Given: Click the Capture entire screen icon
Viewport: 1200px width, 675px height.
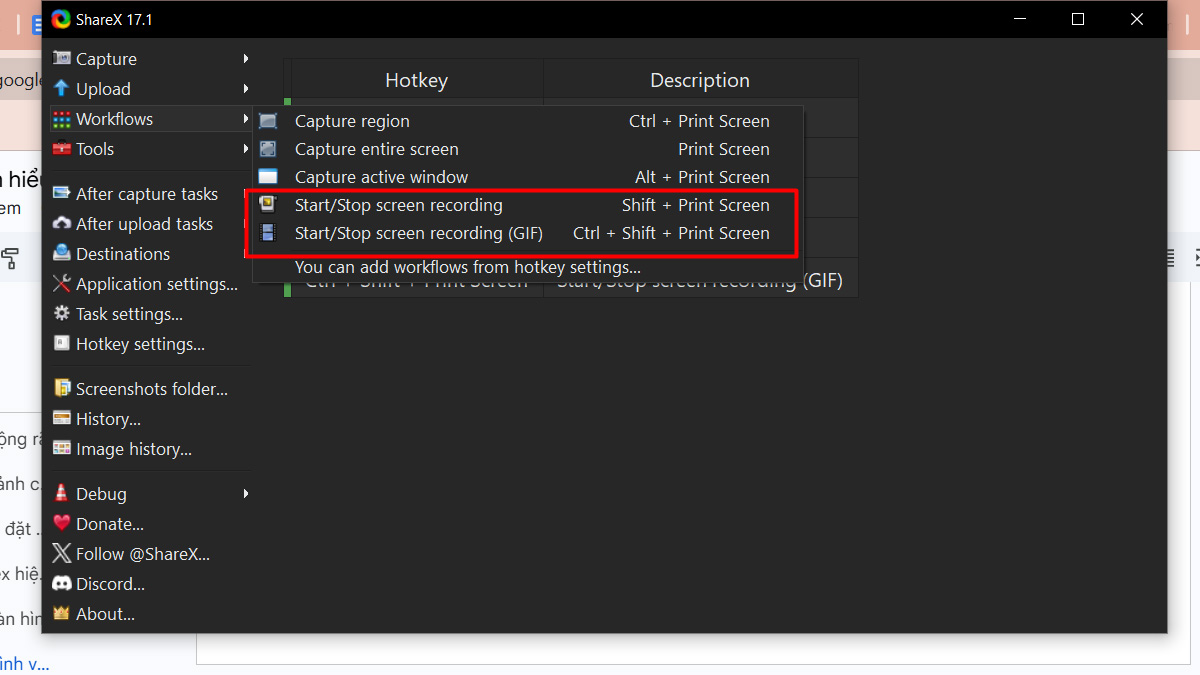Looking at the screenshot, I should pyautogui.click(x=268, y=149).
